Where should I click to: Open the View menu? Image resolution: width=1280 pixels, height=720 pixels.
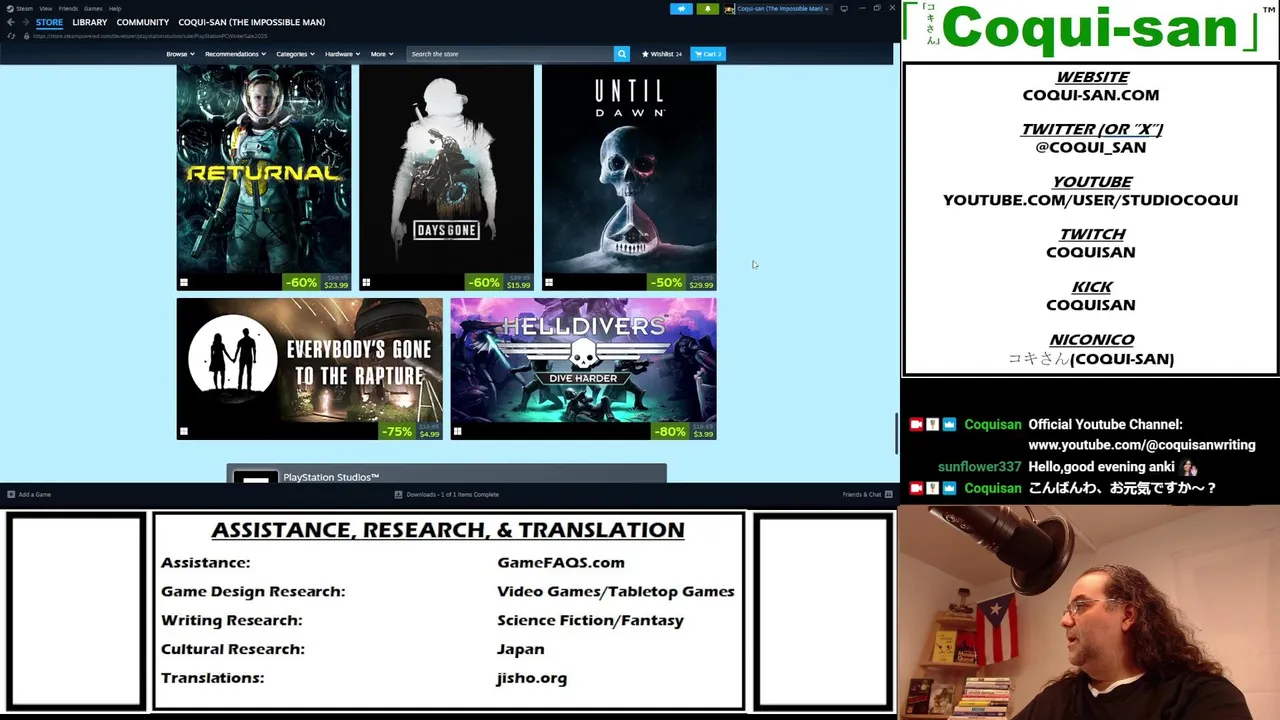46,8
